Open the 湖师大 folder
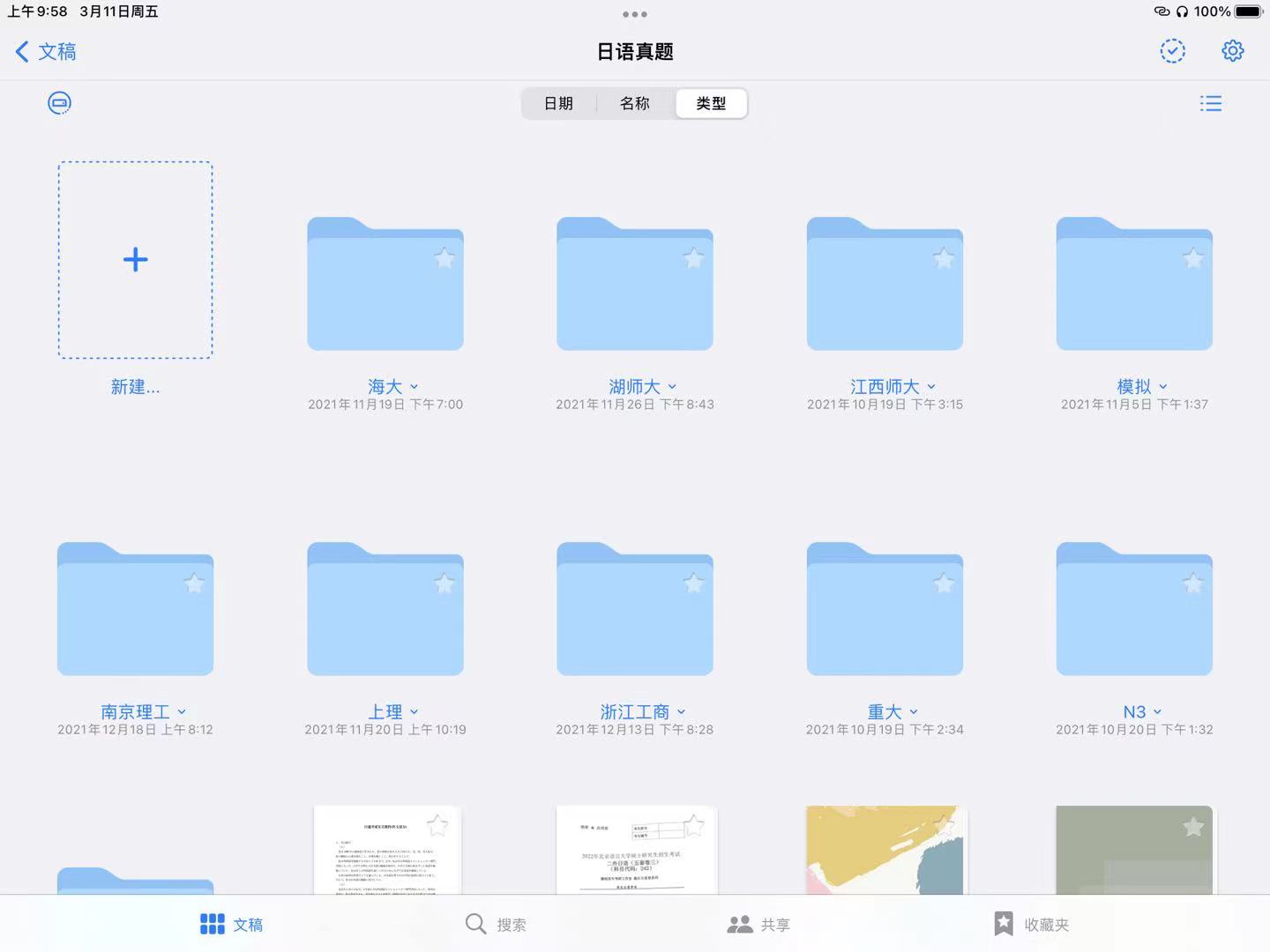Image resolution: width=1270 pixels, height=952 pixels. click(635, 283)
